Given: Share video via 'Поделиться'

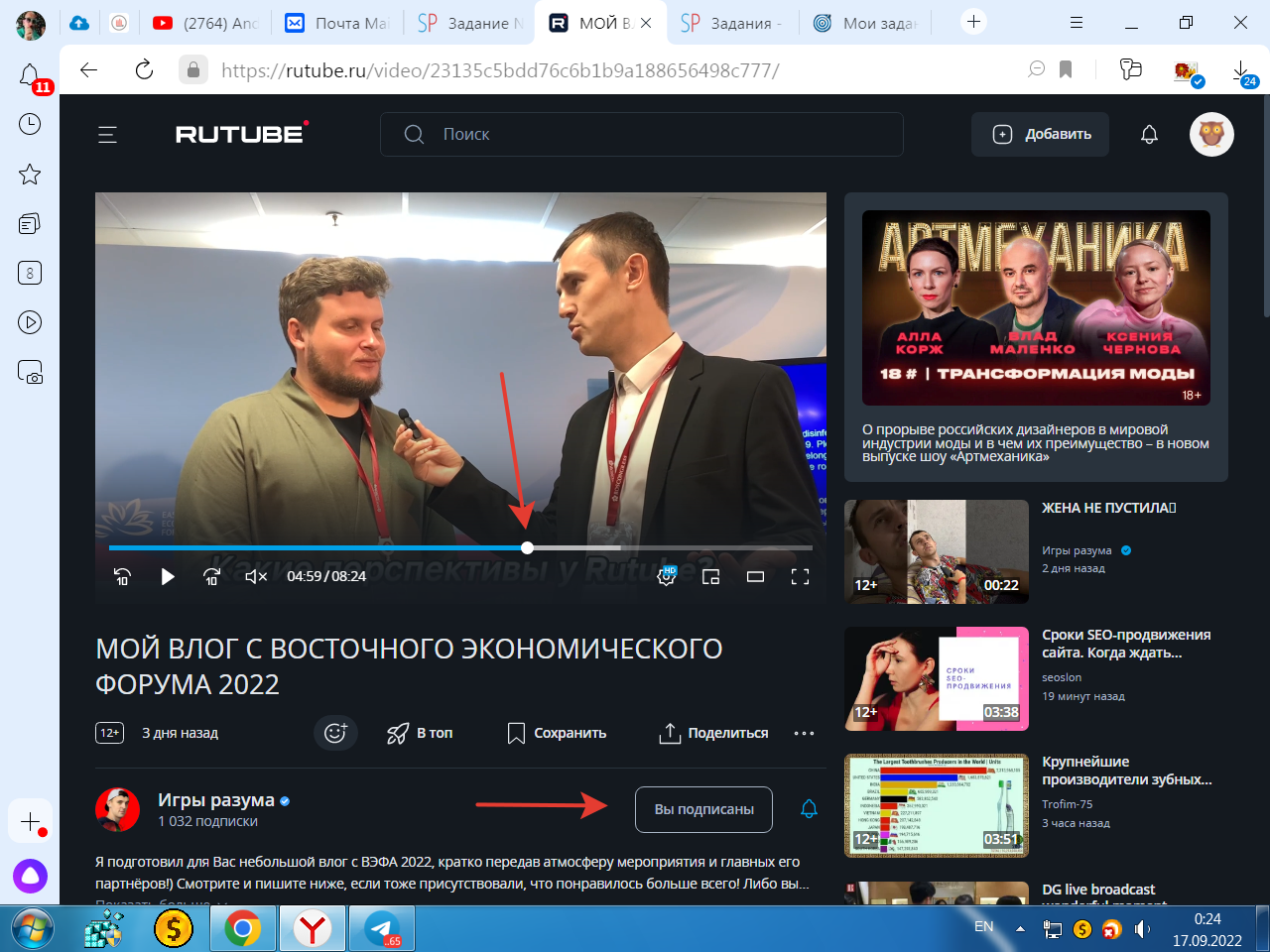Looking at the screenshot, I should pos(713,733).
